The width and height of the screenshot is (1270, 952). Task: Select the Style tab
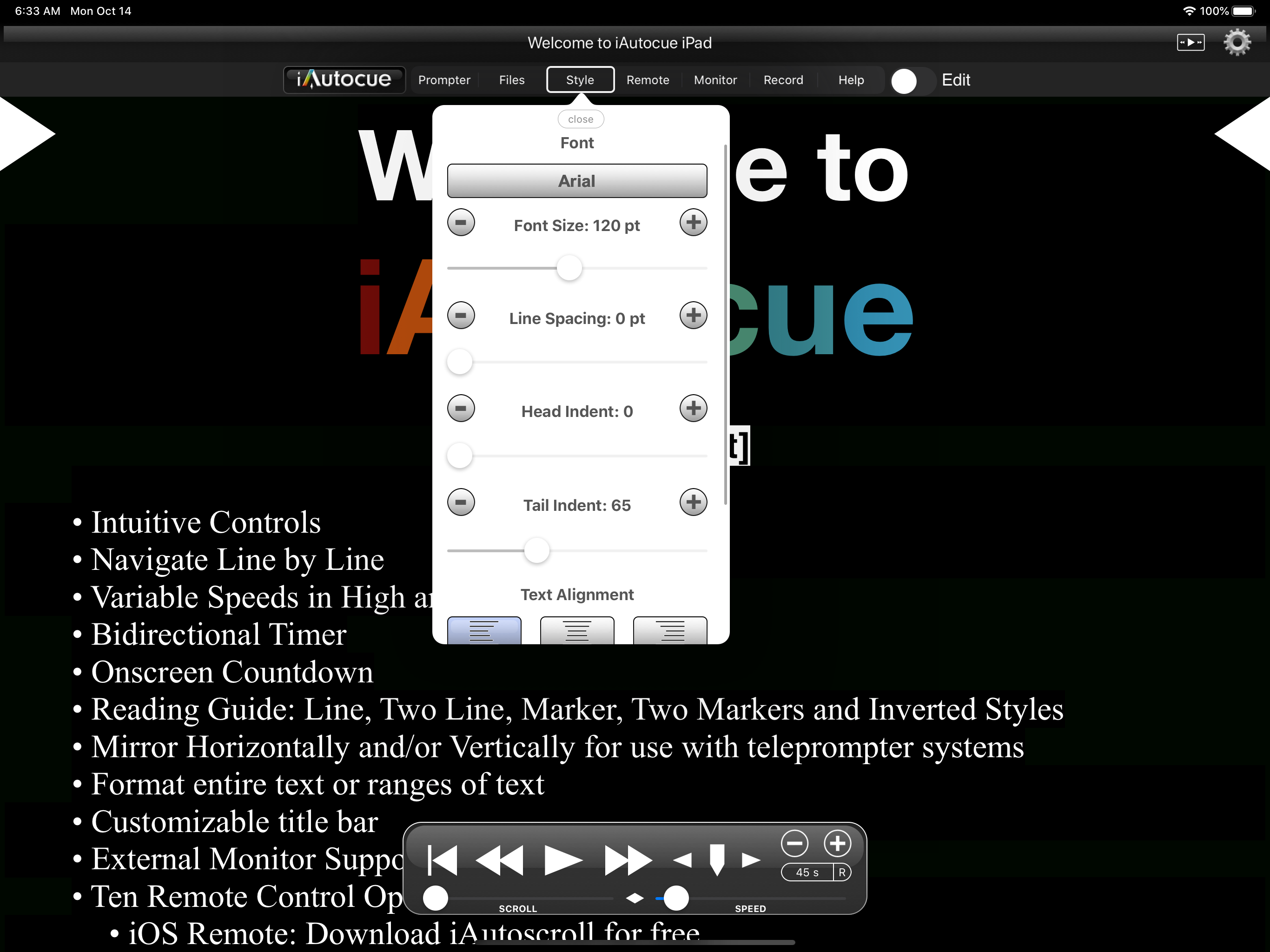[580, 80]
